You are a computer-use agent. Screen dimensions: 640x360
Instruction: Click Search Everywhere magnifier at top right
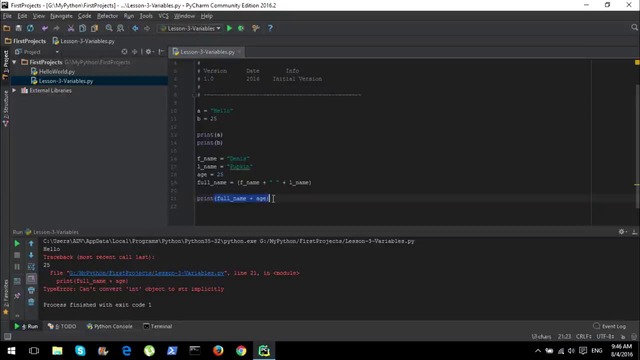[634, 27]
